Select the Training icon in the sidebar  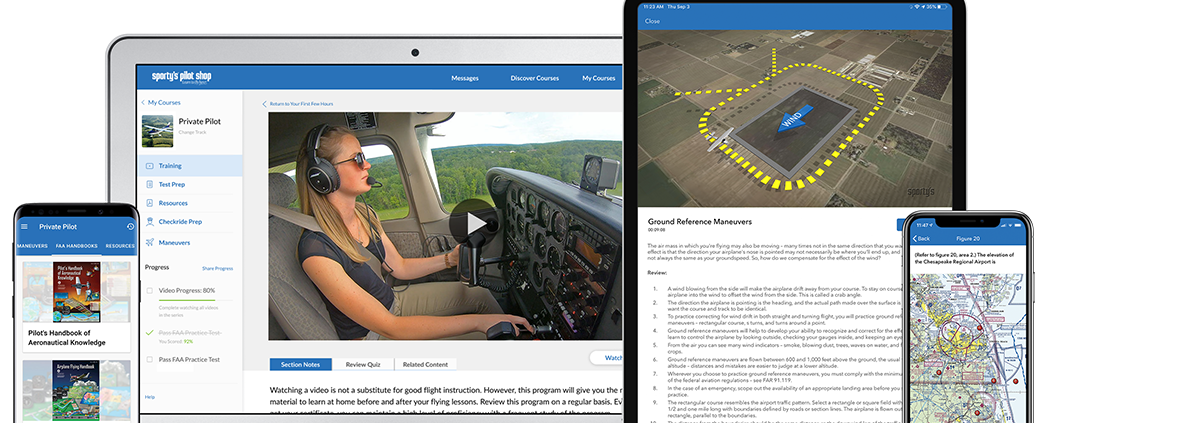click(x=149, y=166)
